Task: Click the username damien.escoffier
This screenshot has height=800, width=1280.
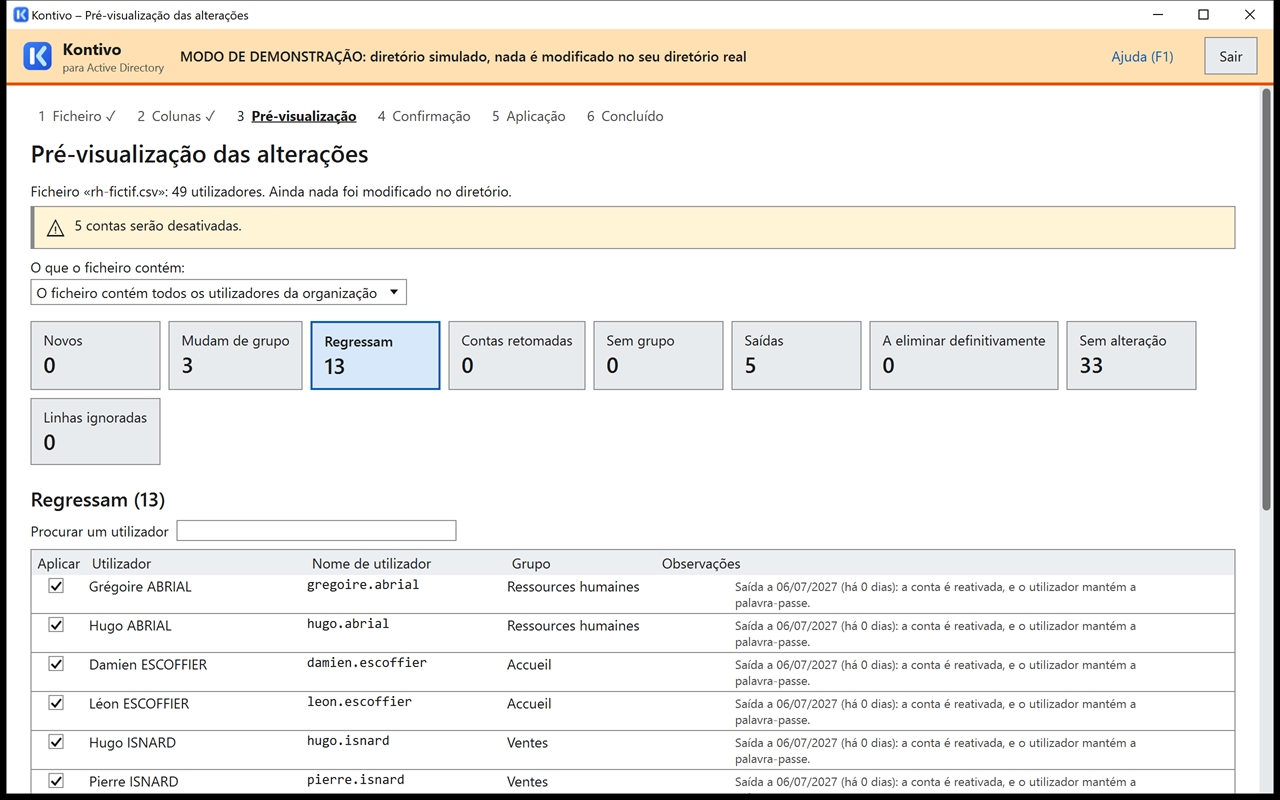Action: click(x=367, y=663)
